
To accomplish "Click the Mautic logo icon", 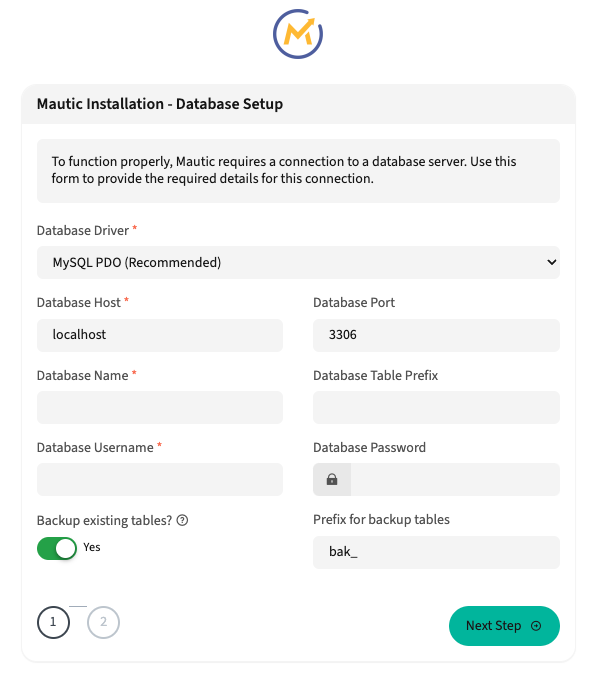I will [298, 35].
